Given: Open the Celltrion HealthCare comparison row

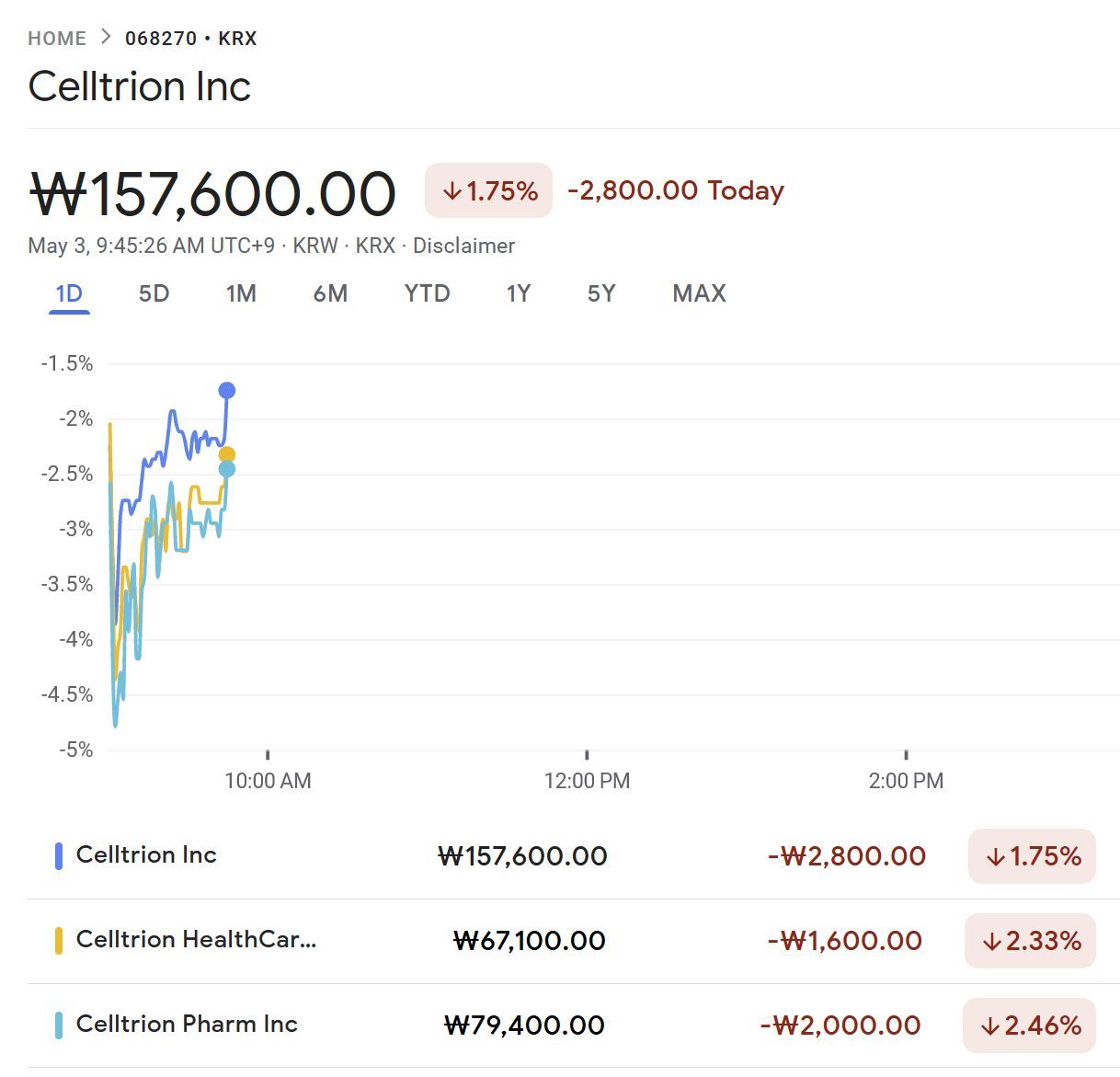Looking at the screenshot, I should (196, 940).
